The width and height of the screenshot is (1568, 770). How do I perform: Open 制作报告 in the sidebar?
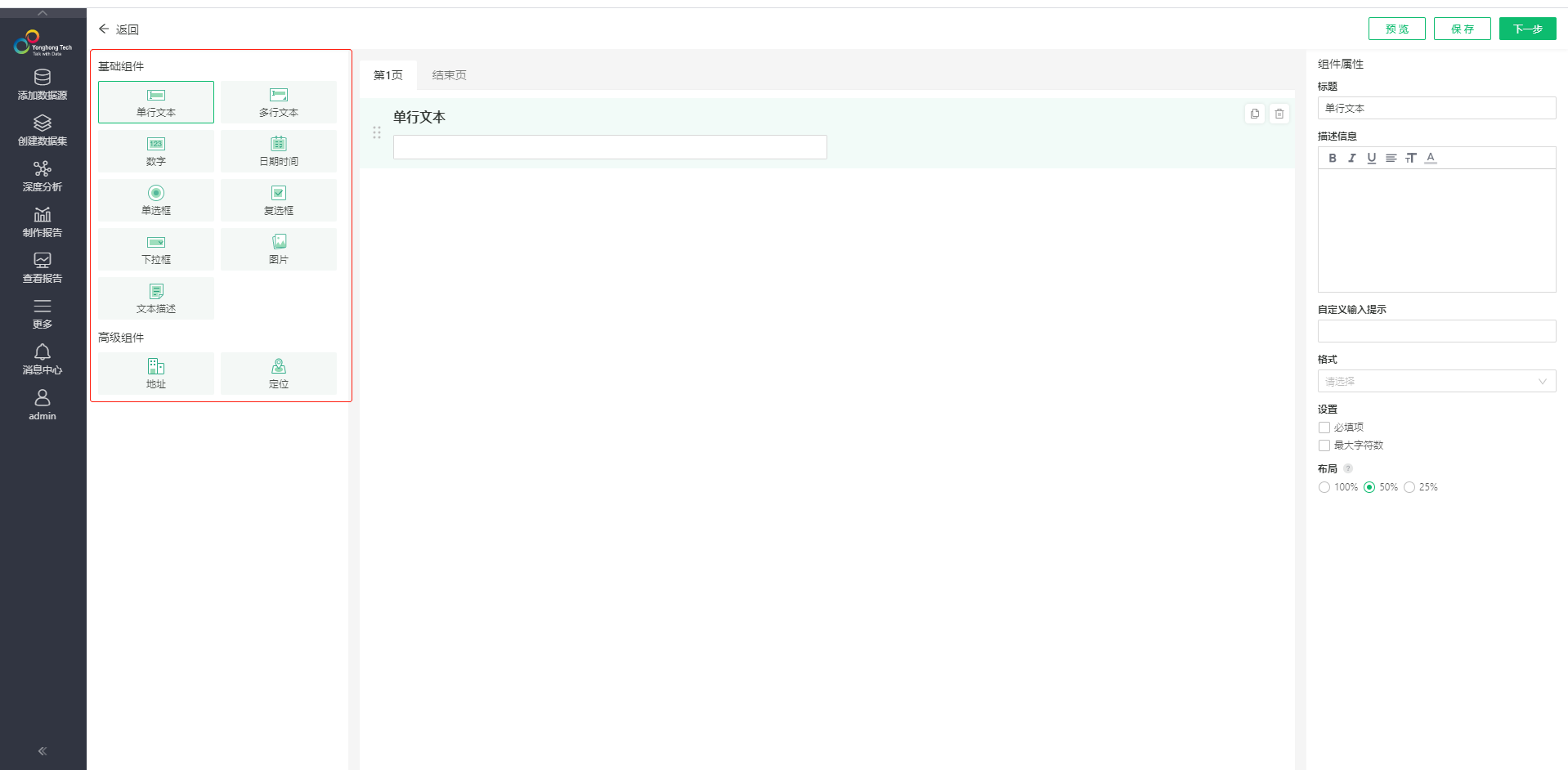tap(43, 222)
